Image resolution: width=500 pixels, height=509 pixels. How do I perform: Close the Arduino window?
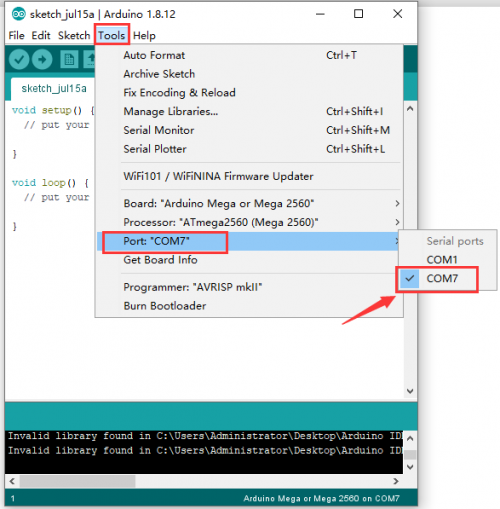tap(398, 14)
